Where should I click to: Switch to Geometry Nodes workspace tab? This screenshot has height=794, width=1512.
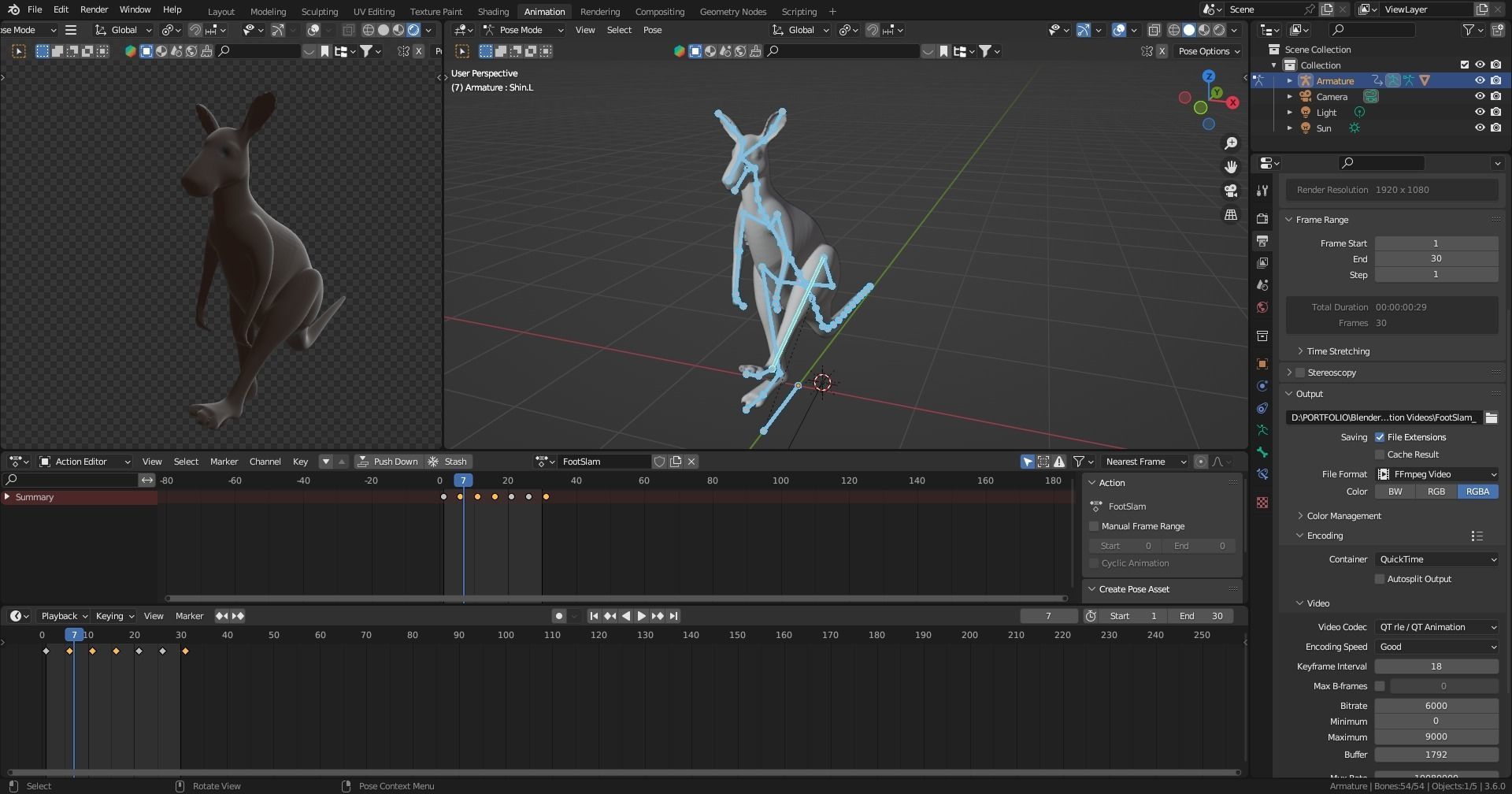[732, 12]
